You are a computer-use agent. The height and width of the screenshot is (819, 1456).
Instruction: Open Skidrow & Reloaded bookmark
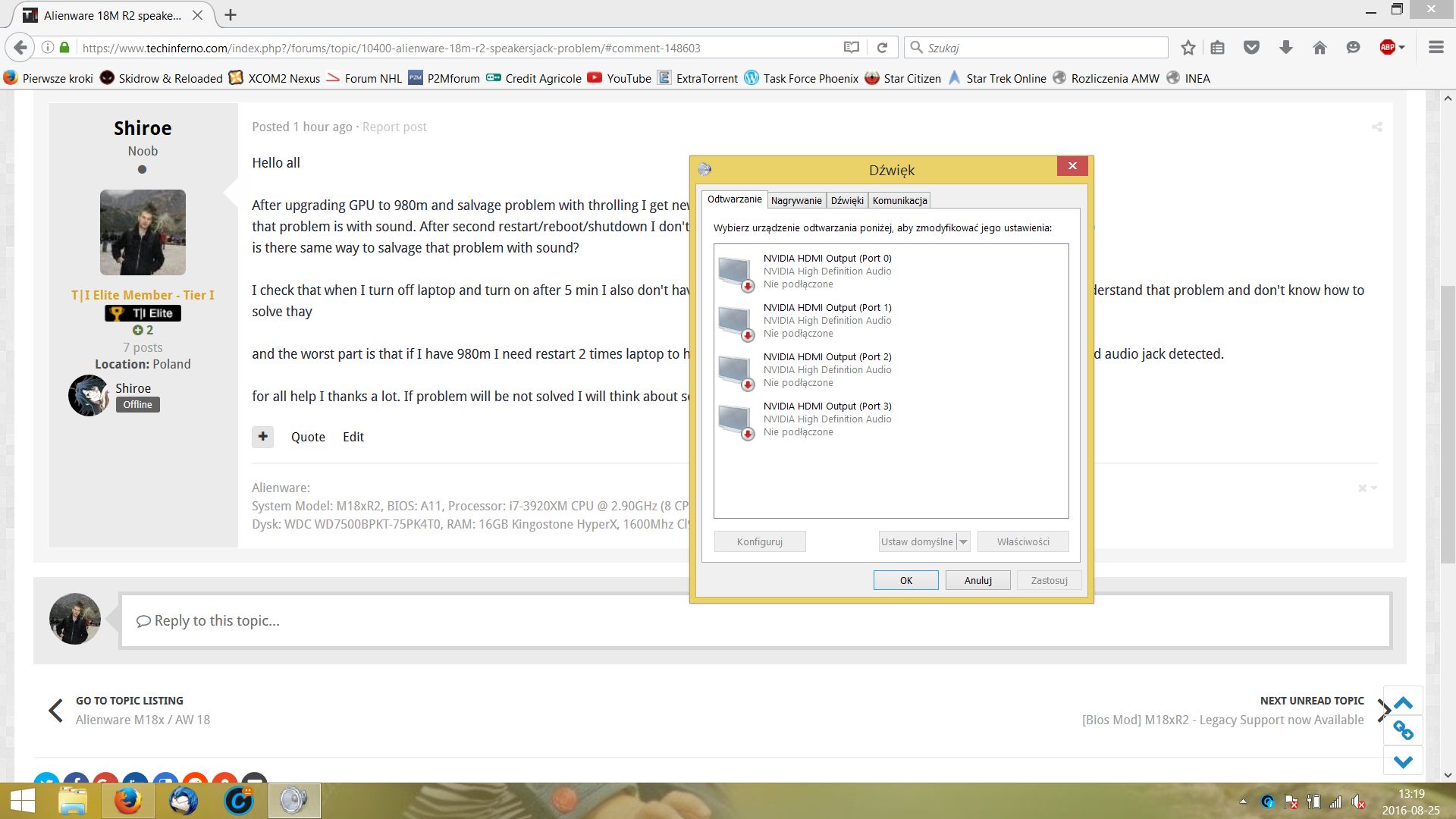pyautogui.click(x=161, y=78)
